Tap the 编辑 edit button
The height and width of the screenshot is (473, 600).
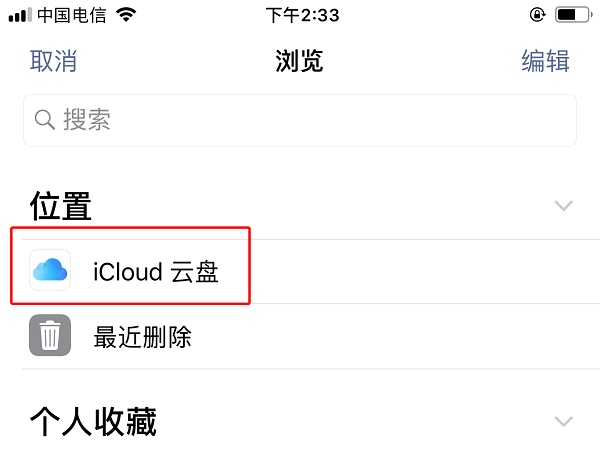(x=546, y=61)
